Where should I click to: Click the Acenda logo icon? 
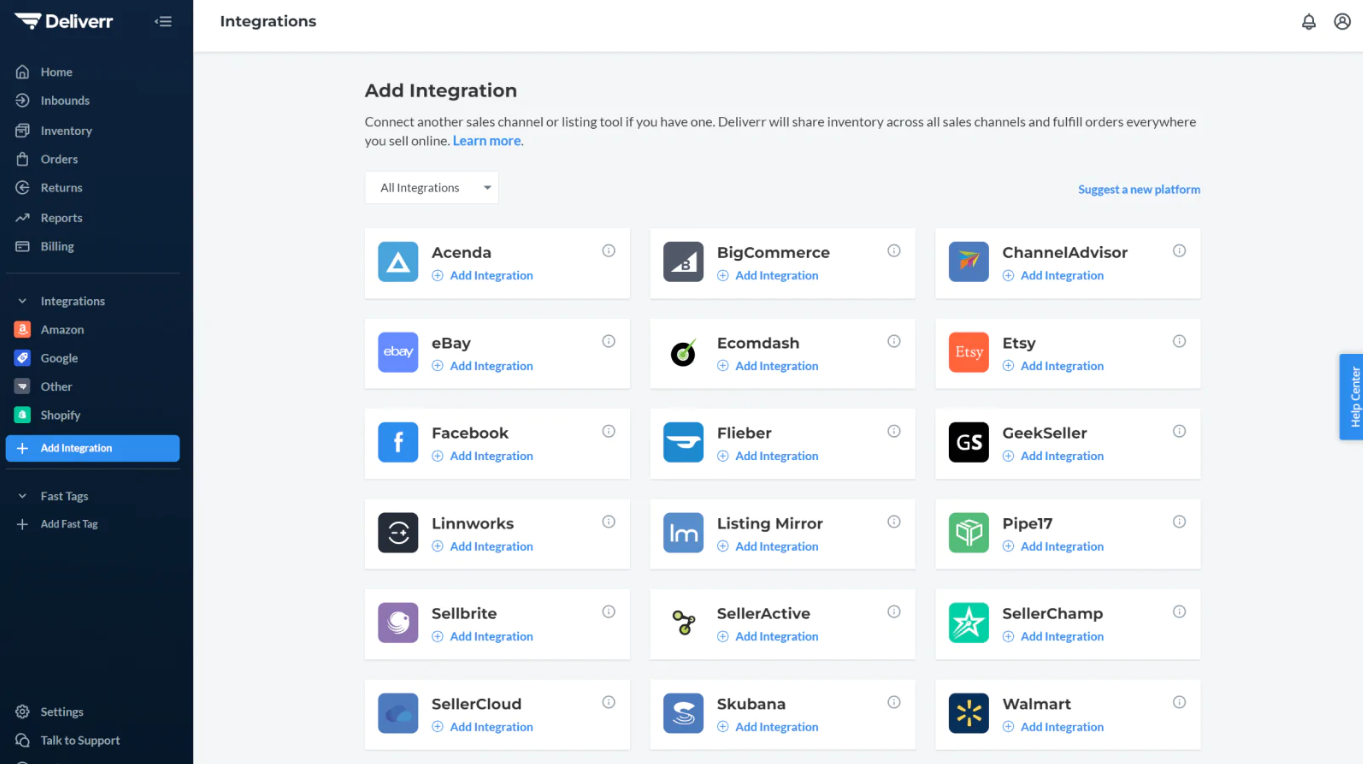click(398, 262)
